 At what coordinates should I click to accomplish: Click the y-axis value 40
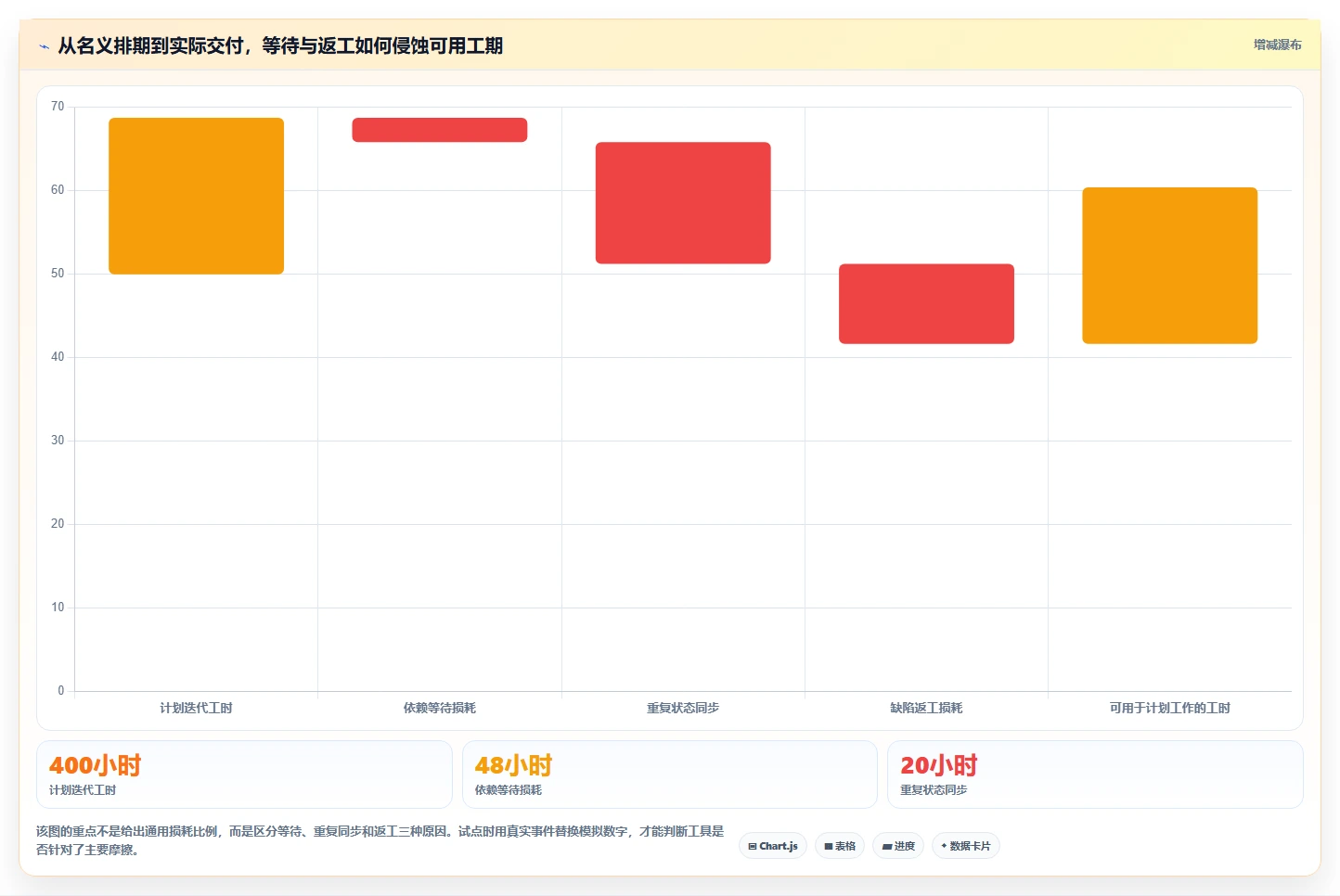[x=58, y=357]
